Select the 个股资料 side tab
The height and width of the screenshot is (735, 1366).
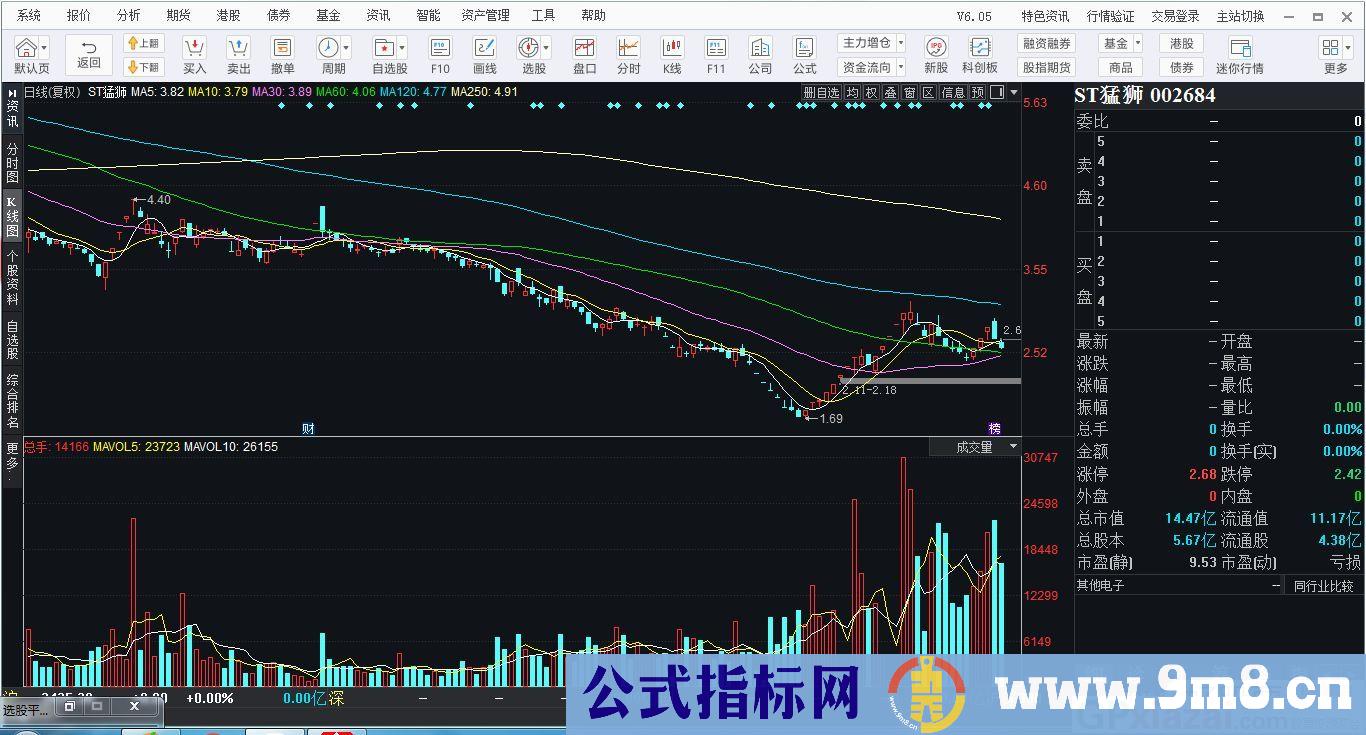tap(12, 278)
